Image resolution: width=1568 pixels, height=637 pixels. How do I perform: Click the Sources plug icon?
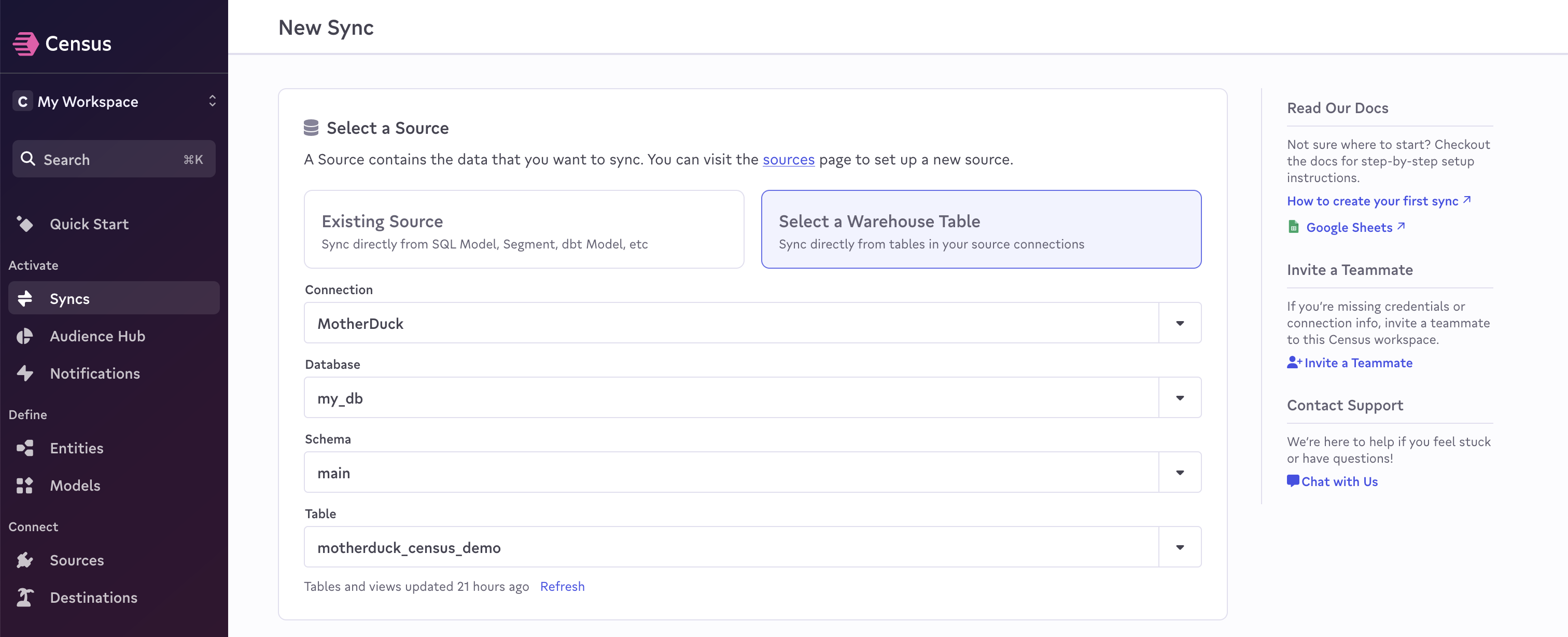tap(25, 560)
